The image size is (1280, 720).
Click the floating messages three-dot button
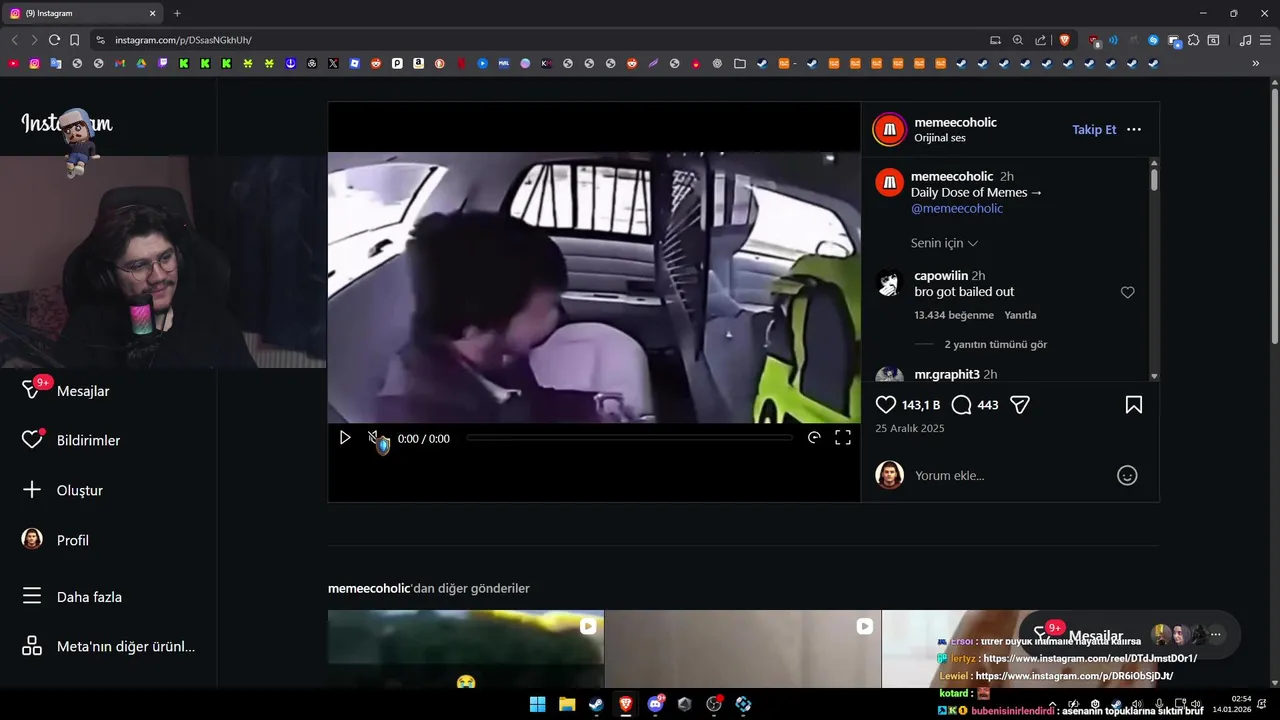pos(1216,635)
